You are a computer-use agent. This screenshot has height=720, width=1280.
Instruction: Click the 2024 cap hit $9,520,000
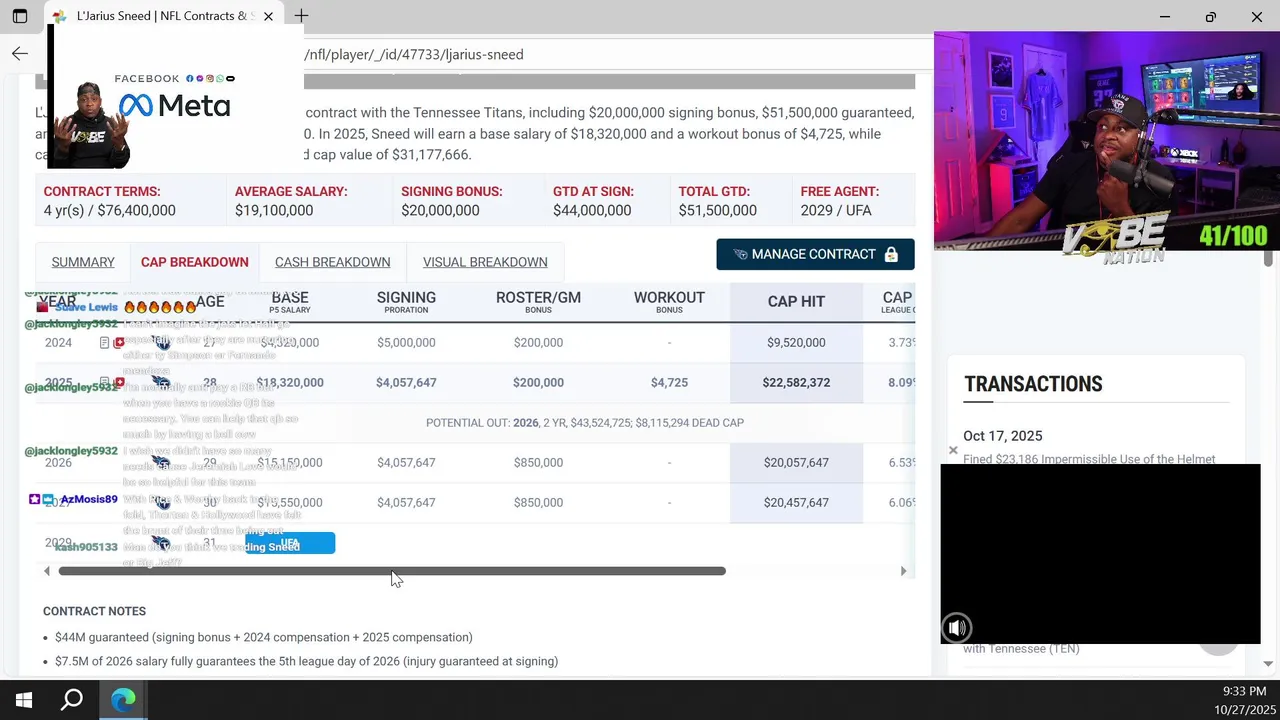pos(796,342)
